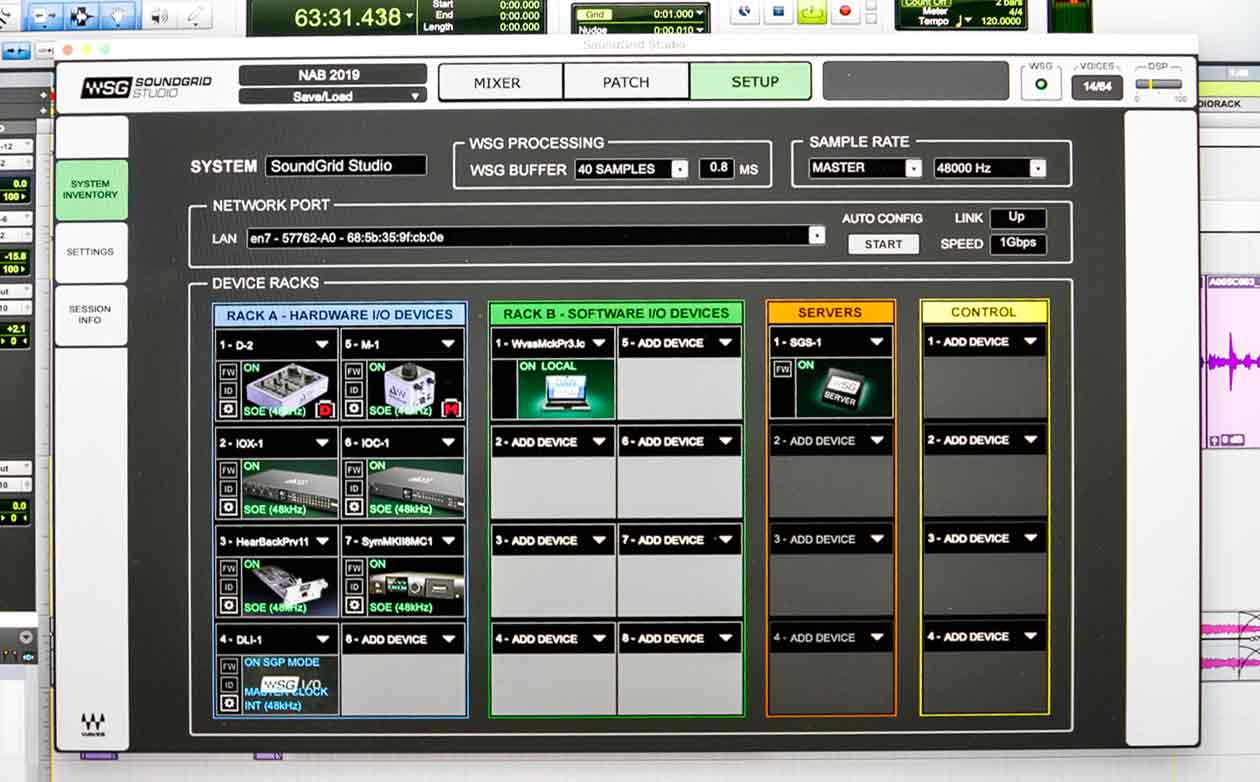Switch to the PATCH tab

click(x=626, y=82)
